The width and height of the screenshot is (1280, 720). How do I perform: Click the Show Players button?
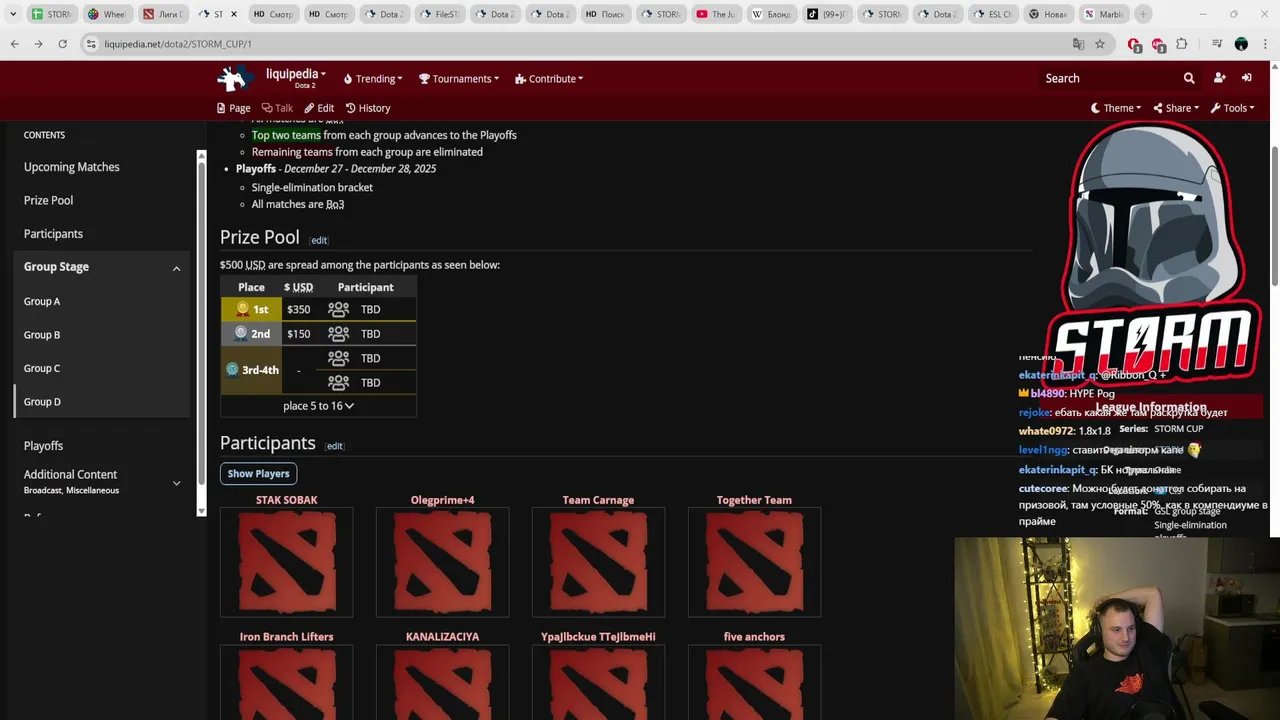click(258, 474)
